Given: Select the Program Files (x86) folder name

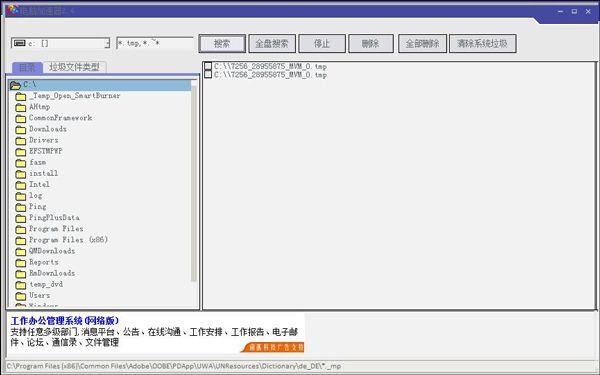Looking at the screenshot, I should pyautogui.click(x=68, y=240).
